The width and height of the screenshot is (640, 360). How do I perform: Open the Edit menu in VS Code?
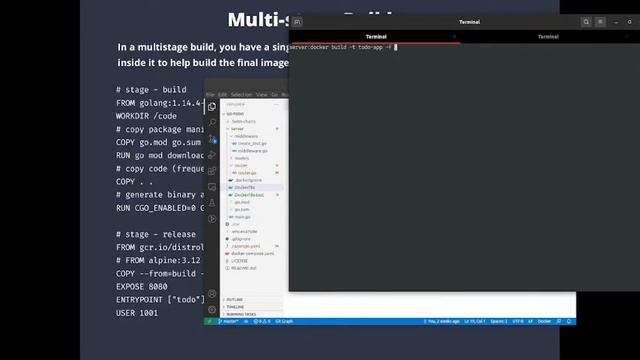click(x=222, y=95)
